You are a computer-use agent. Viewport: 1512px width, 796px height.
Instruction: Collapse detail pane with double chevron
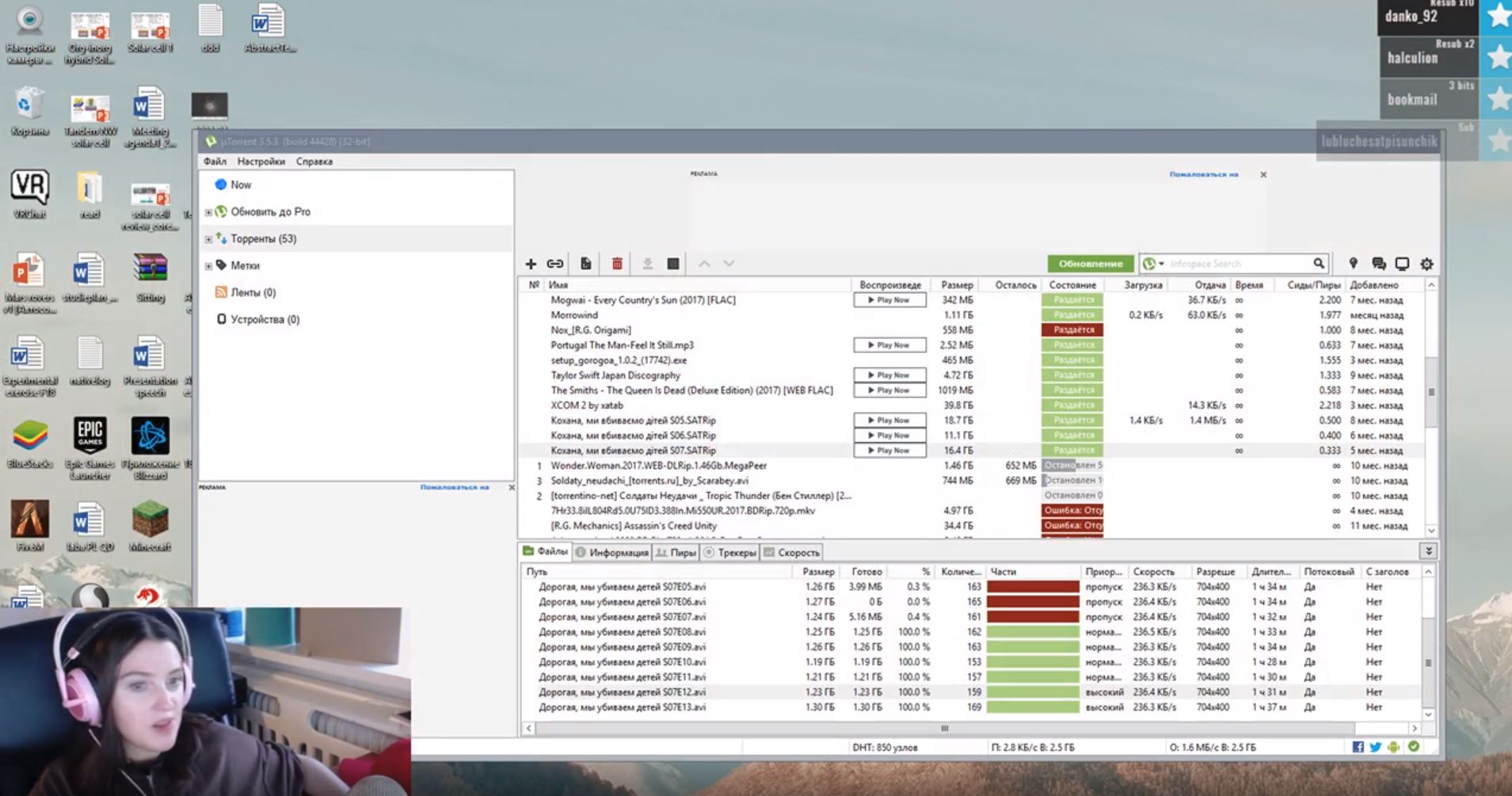point(1428,551)
